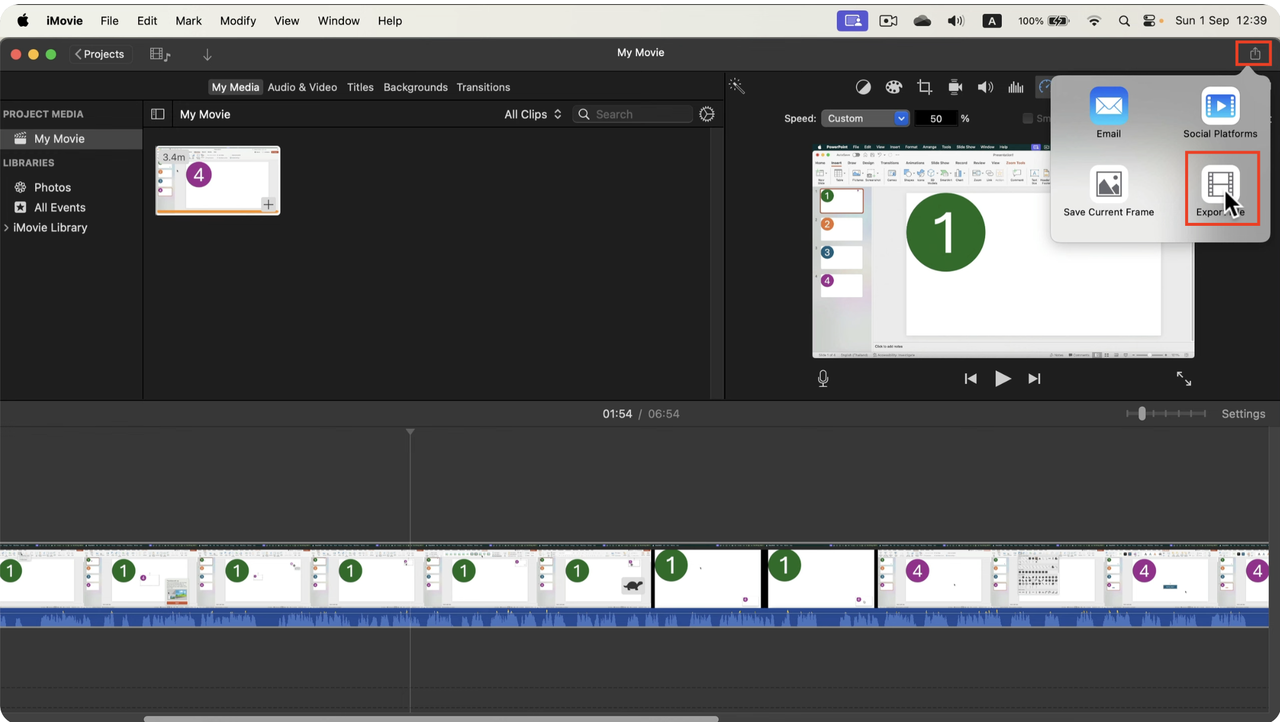Open the Window menu
Image resolution: width=1280 pixels, height=722 pixels.
pos(338,20)
